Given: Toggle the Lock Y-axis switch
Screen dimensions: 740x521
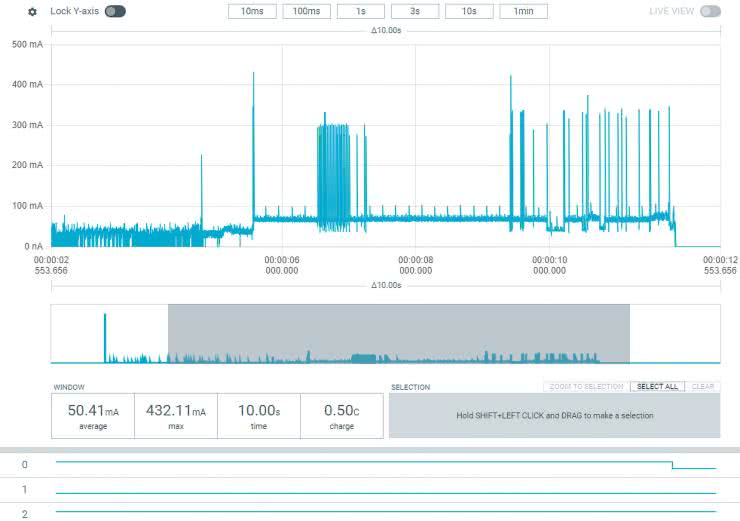Looking at the screenshot, I should [x=115, y=12].
